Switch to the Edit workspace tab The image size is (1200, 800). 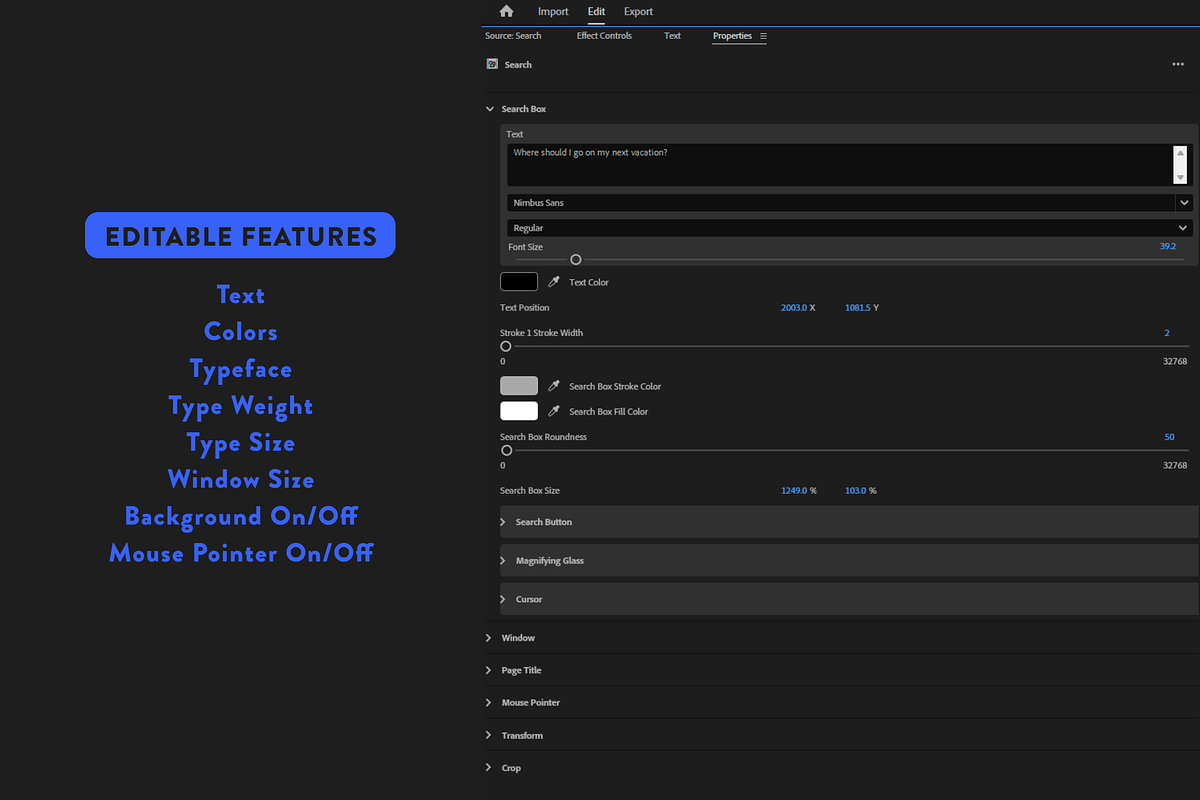(x=596, y=12)
